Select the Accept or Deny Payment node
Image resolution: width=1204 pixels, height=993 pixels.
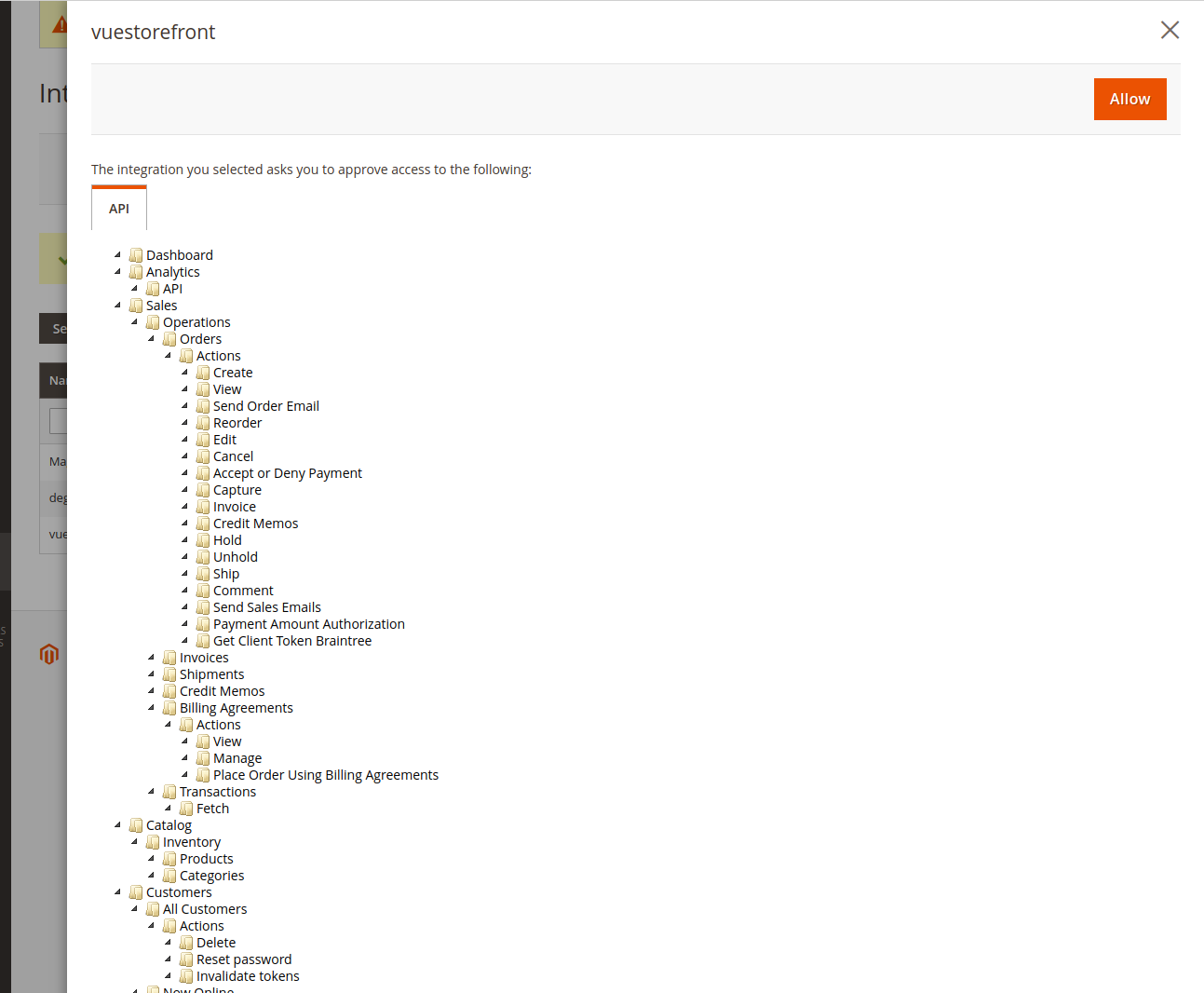point(287,473)
